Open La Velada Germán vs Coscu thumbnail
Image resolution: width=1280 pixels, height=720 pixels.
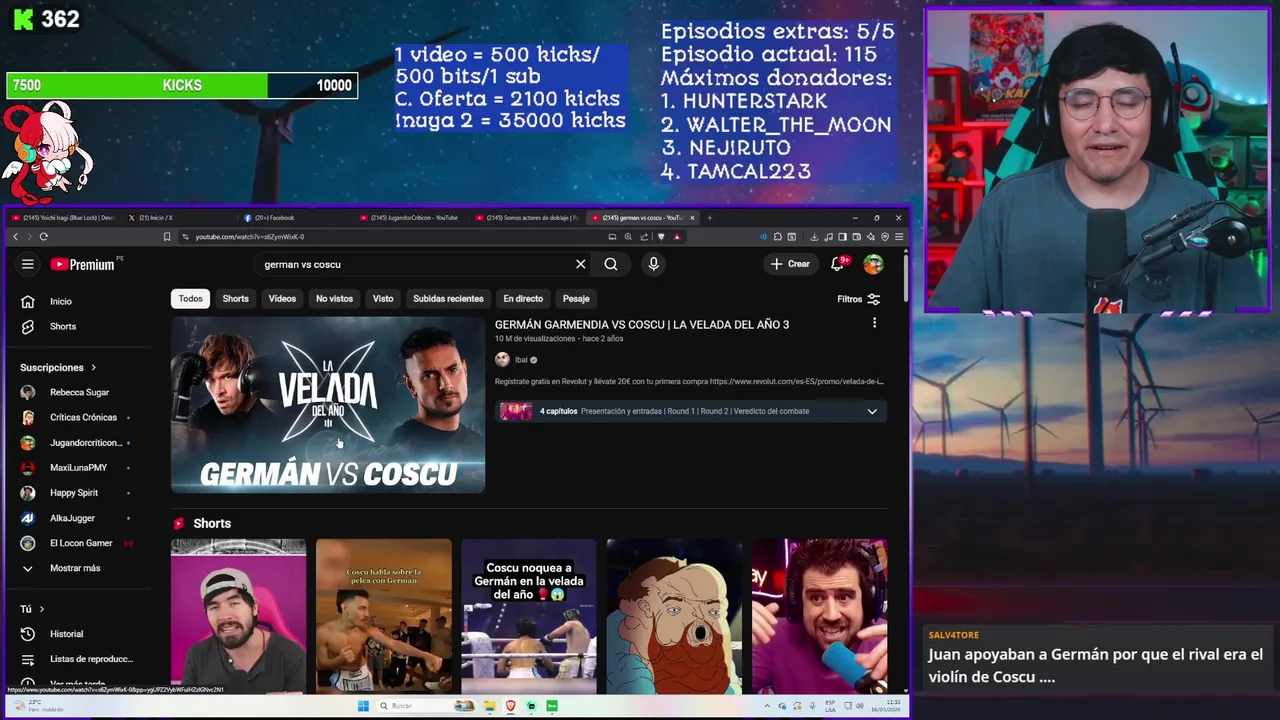pos(328,405)
